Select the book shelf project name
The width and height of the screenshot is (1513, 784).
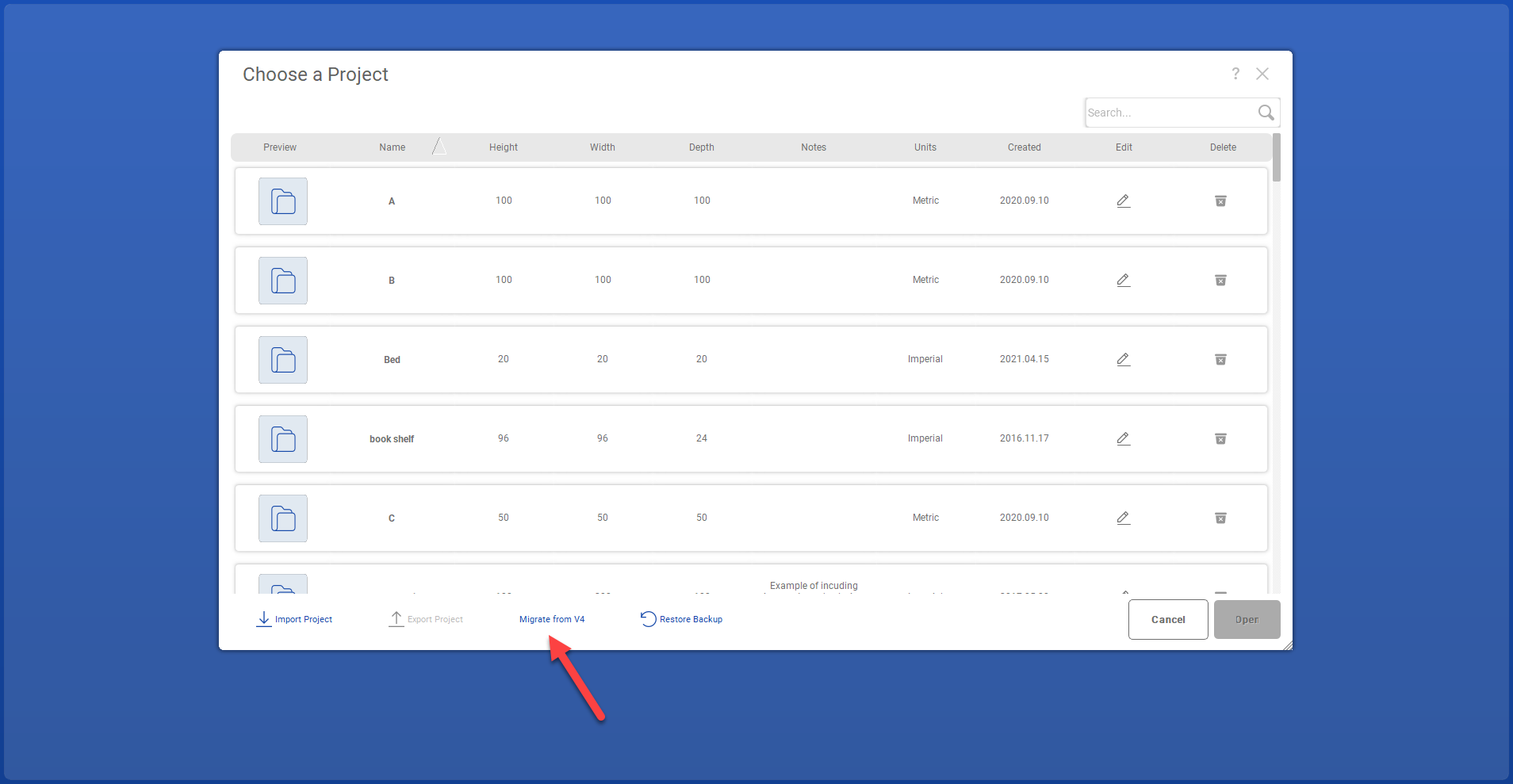point(392,439)
